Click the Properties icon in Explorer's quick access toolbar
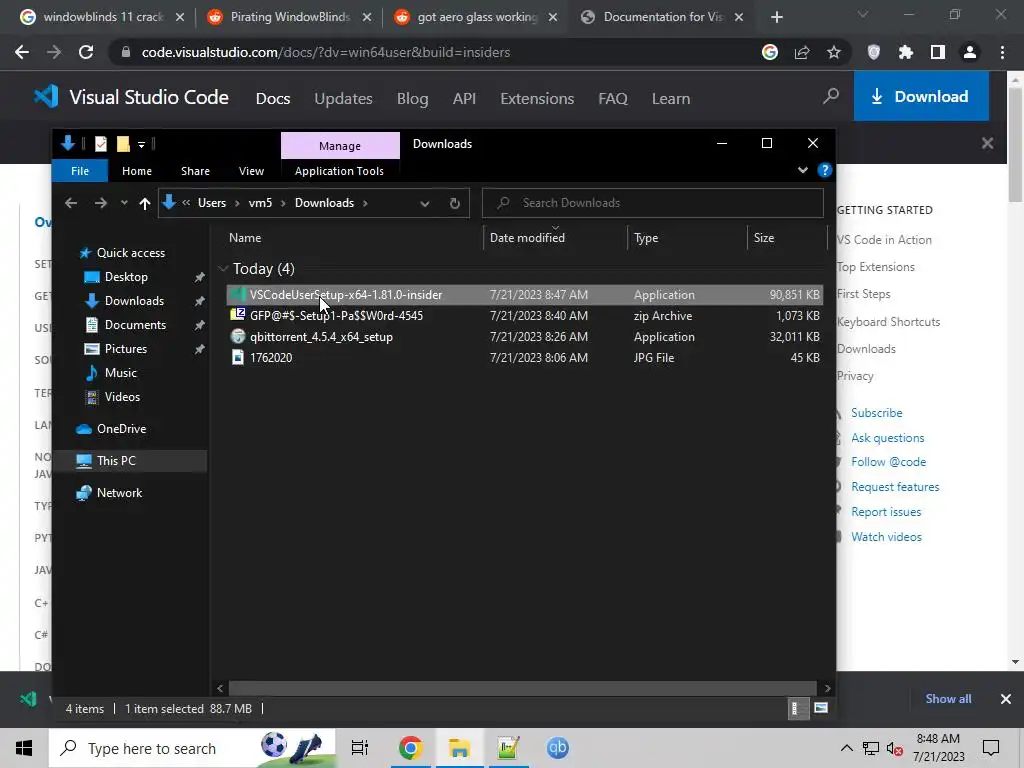The image size is (1024, 768). pyautogui.click(x=101, y=144)
